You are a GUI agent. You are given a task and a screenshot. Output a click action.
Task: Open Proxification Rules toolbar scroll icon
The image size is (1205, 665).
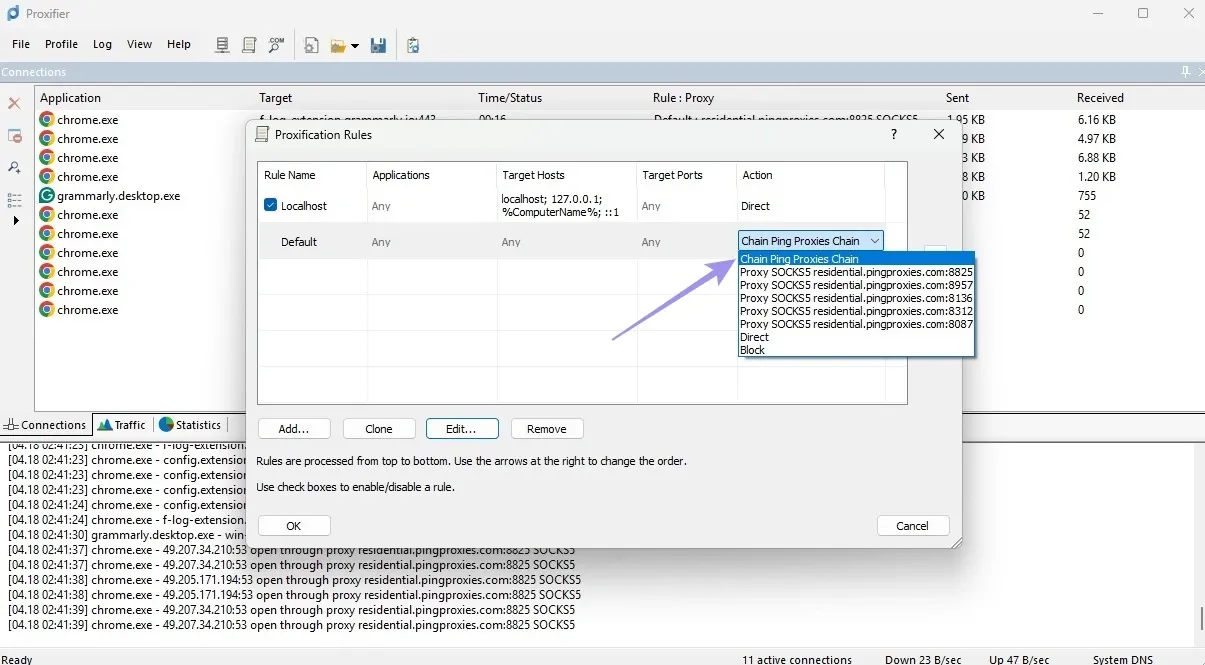click(x=249, y=45)
